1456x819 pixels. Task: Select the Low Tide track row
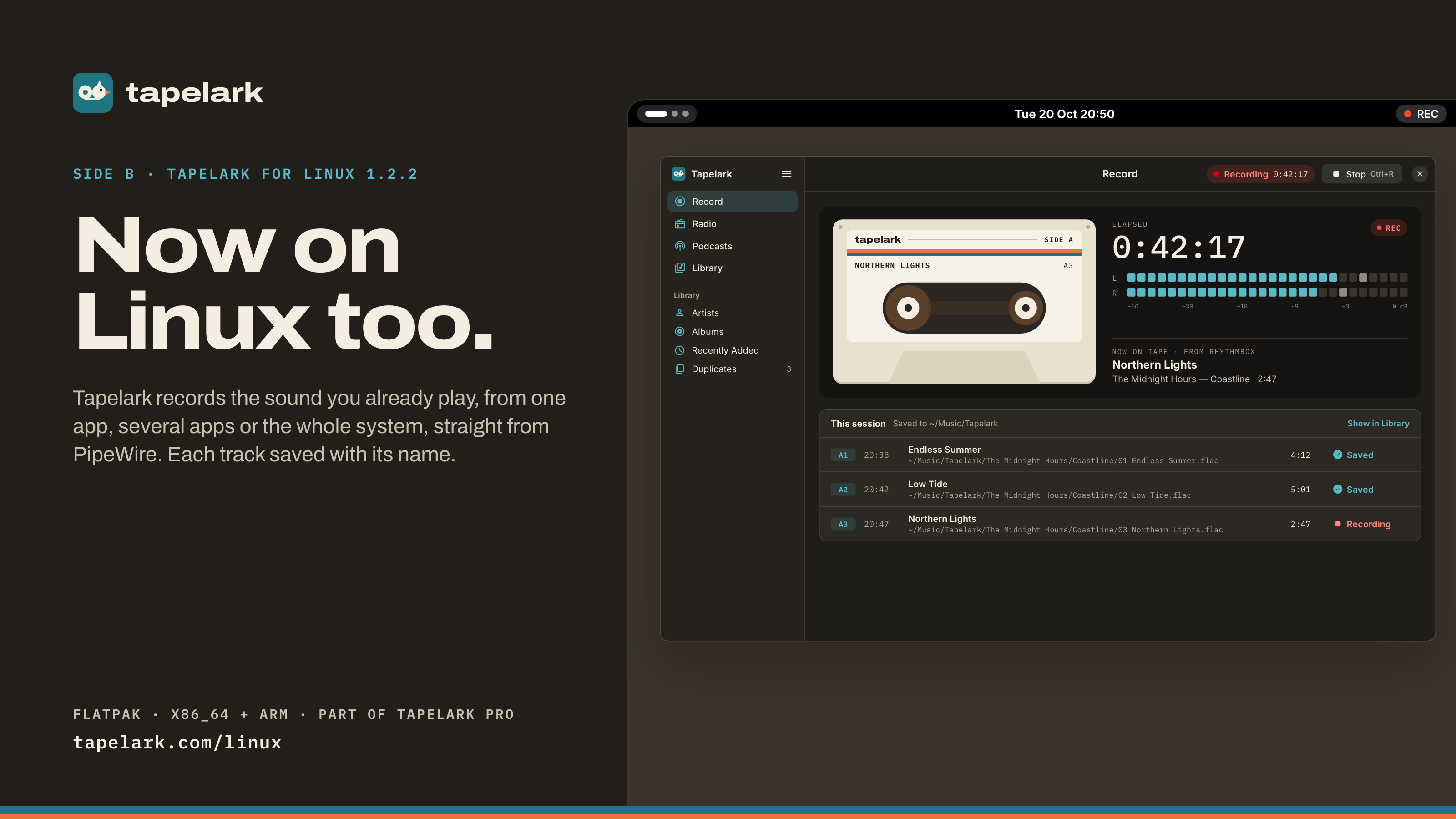pos(1120,490)
